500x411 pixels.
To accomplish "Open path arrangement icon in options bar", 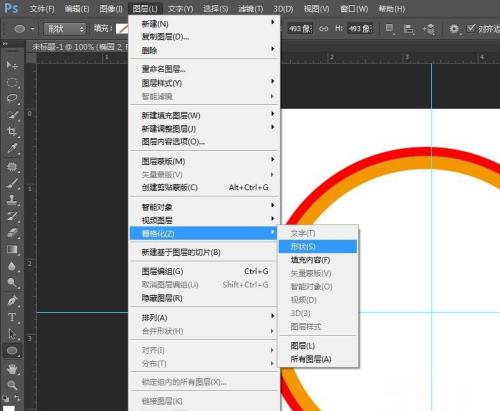I will click(429, 29).
